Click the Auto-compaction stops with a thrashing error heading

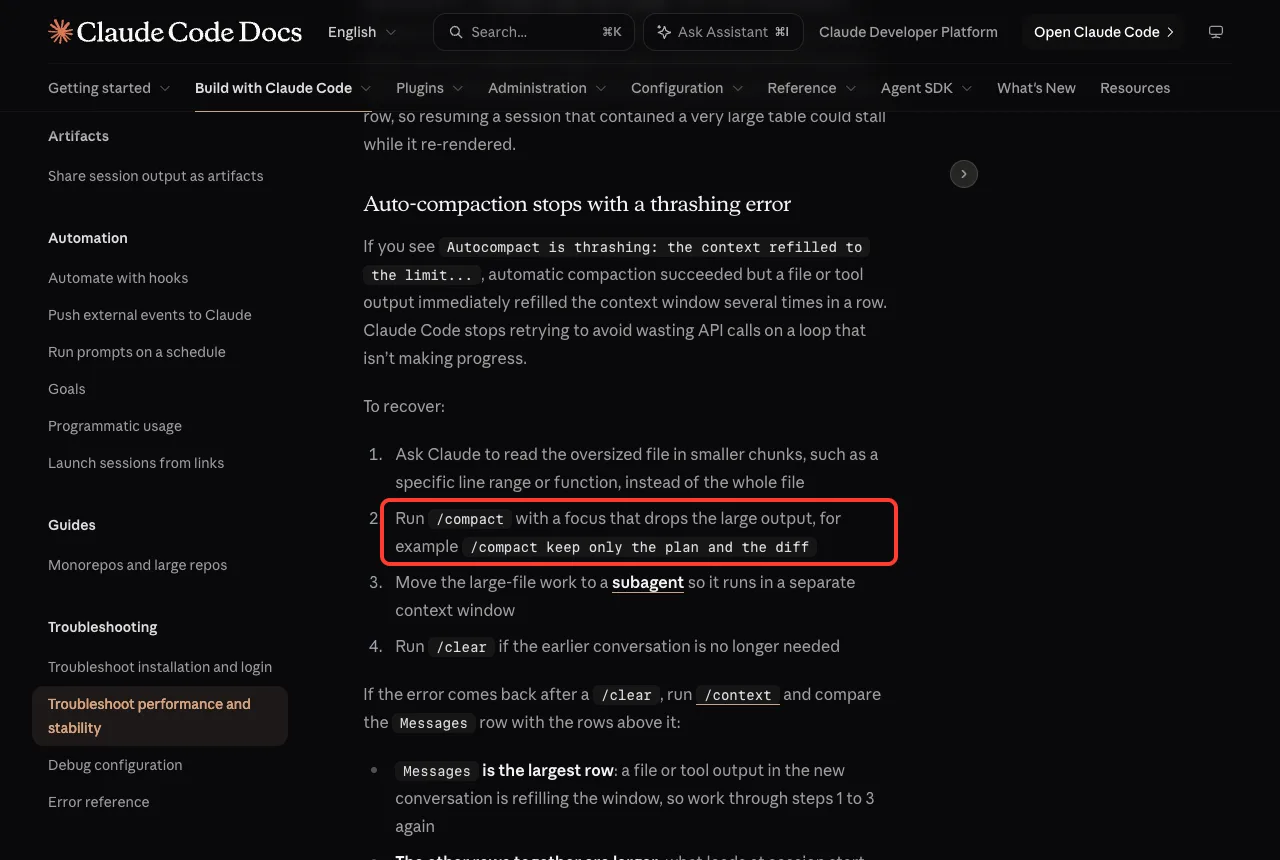(577, 204)
